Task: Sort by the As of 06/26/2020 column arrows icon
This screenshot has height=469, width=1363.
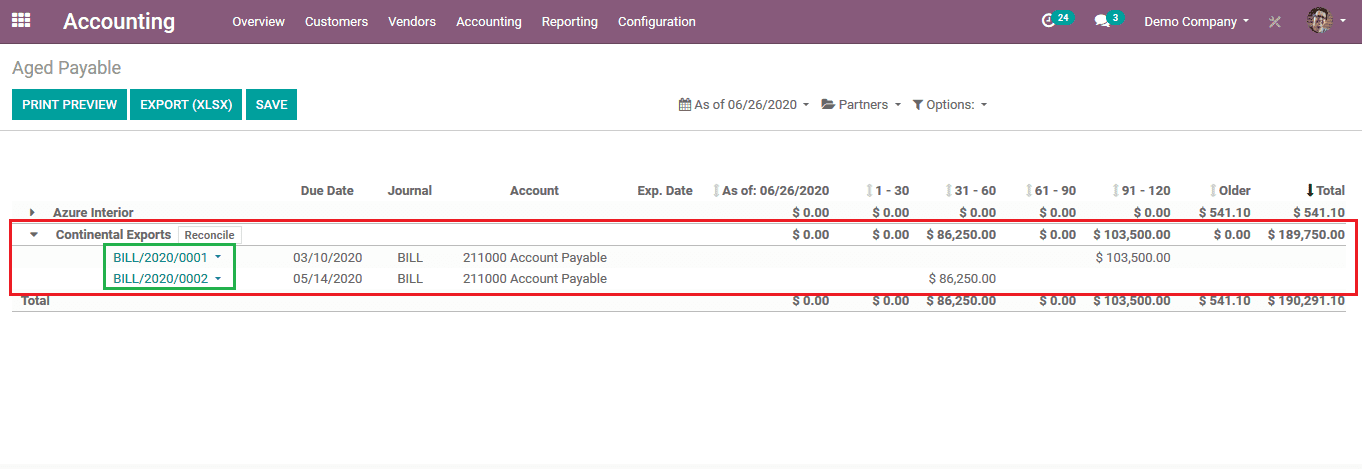Action: coord(716,190)
